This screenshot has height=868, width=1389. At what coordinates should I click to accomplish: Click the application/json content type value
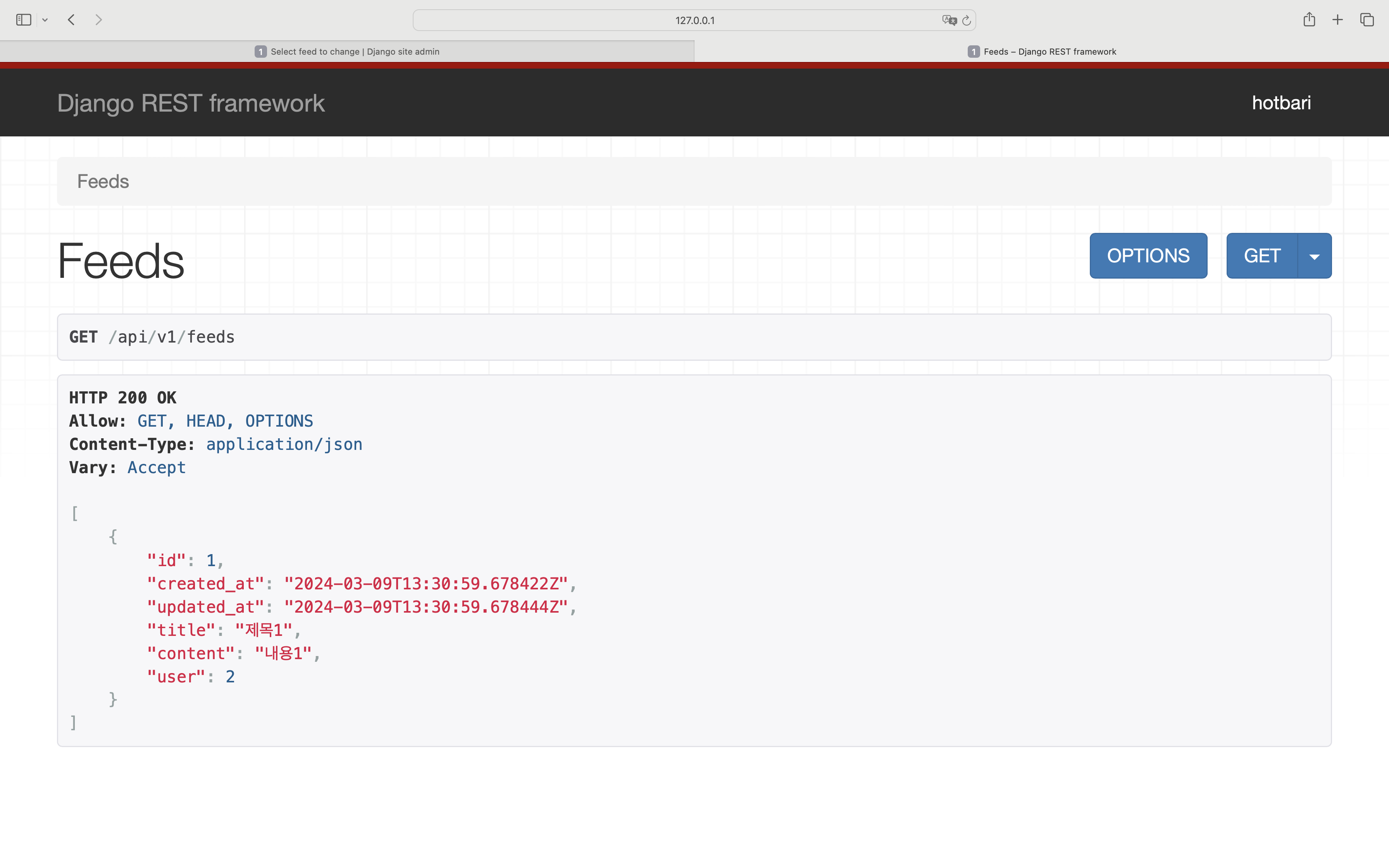click(x=284, y=444)
